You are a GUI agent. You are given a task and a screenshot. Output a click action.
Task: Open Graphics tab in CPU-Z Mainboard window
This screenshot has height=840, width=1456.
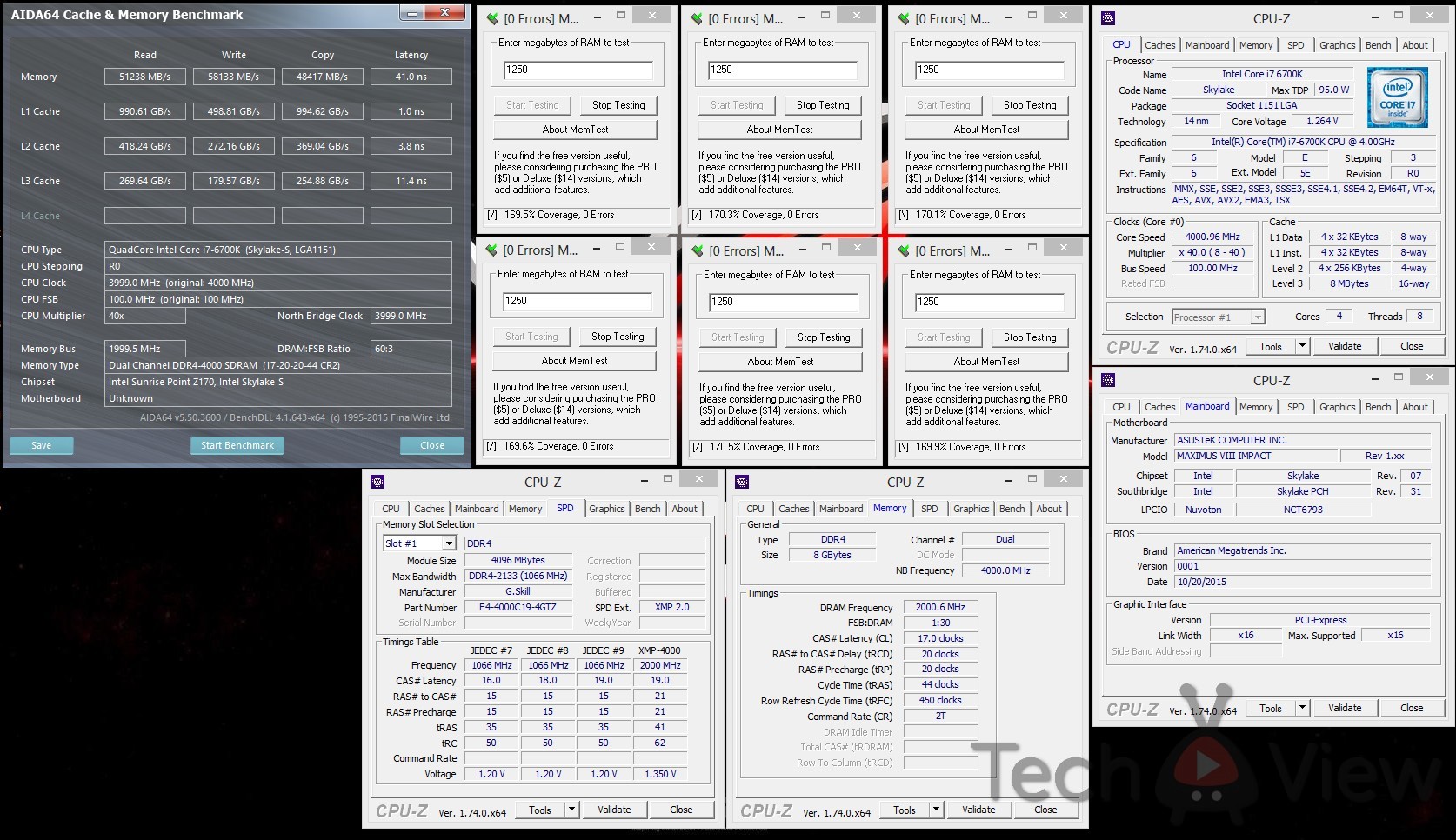[1337, 407]
